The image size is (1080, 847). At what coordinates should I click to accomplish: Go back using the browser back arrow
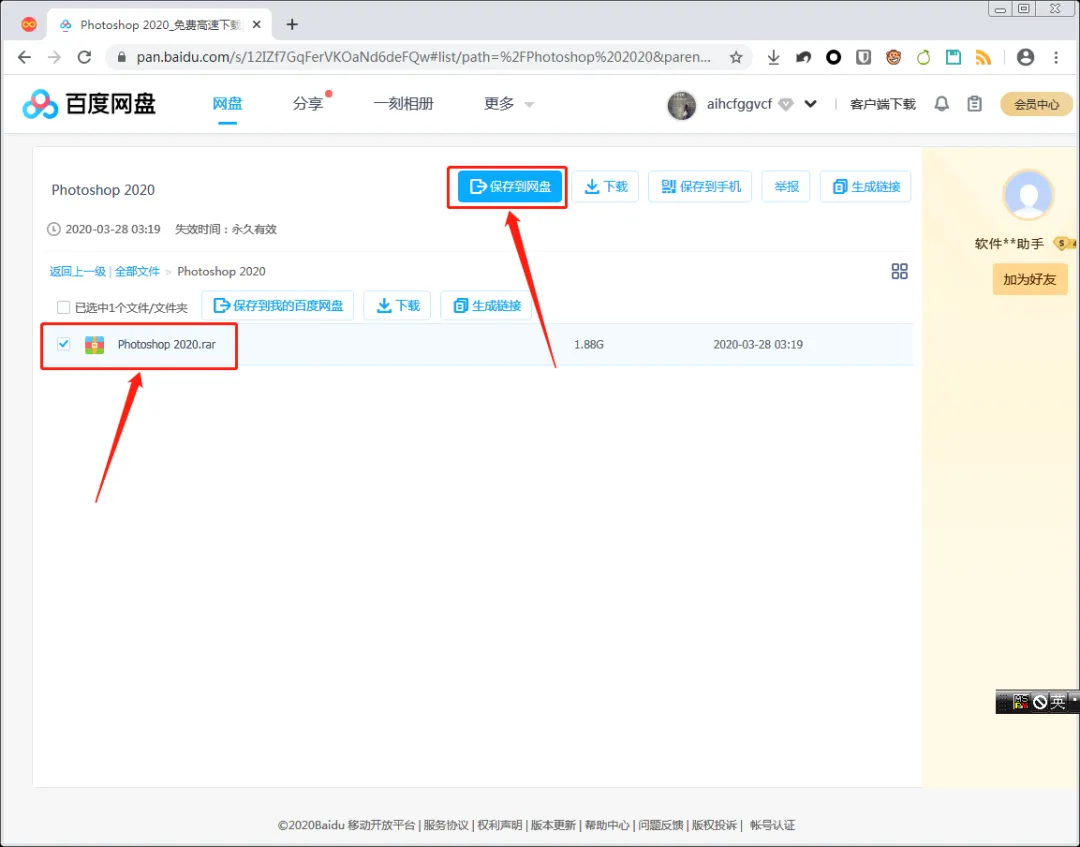tap(24, 57)
